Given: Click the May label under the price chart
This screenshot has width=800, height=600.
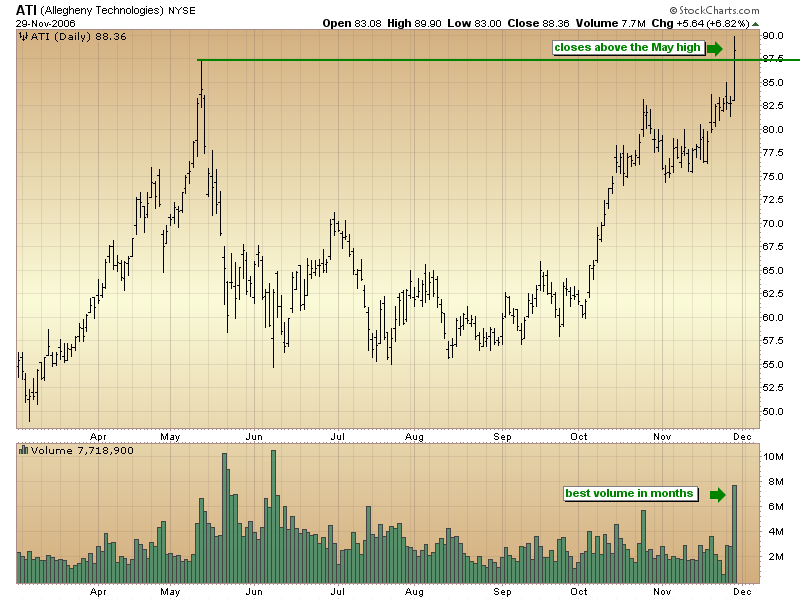Looking at the screenshot, I should [170, 437].
